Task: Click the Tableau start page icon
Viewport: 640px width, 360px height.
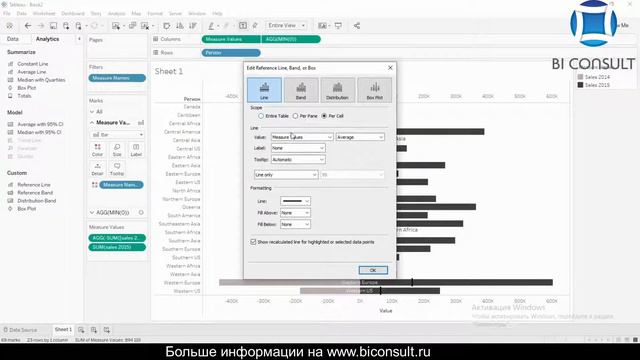Action: [x=9, y=26]
